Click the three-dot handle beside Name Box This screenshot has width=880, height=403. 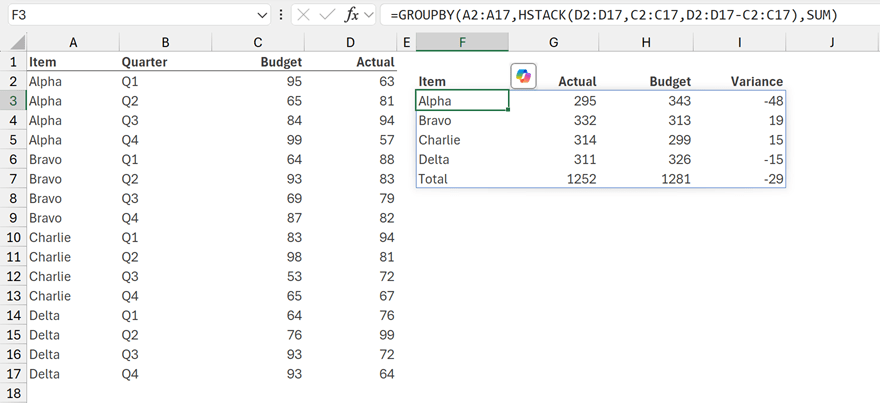click(281, 15)
